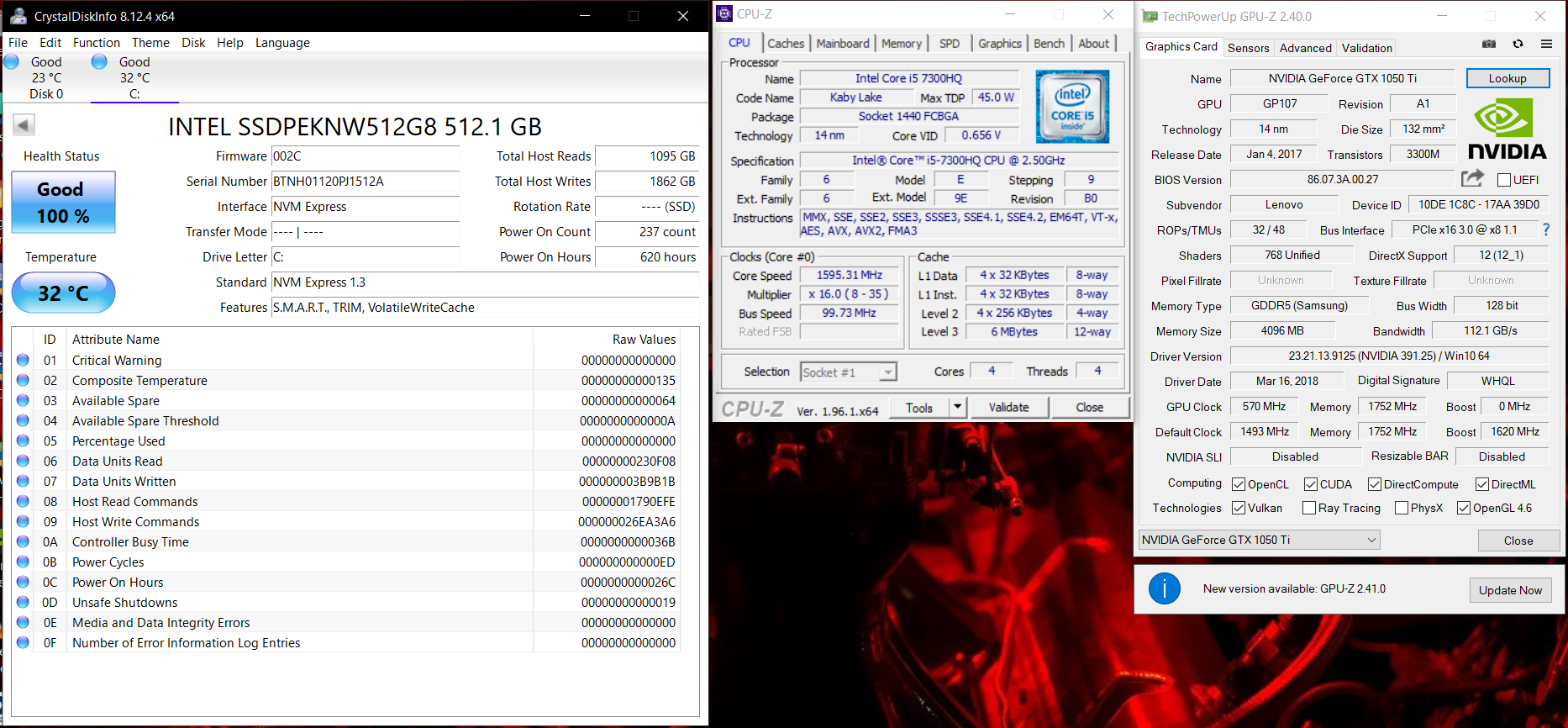The image size is (1568, 728).
Task: Click the Tools button in CPU-Z
Action: pos(919,407)
